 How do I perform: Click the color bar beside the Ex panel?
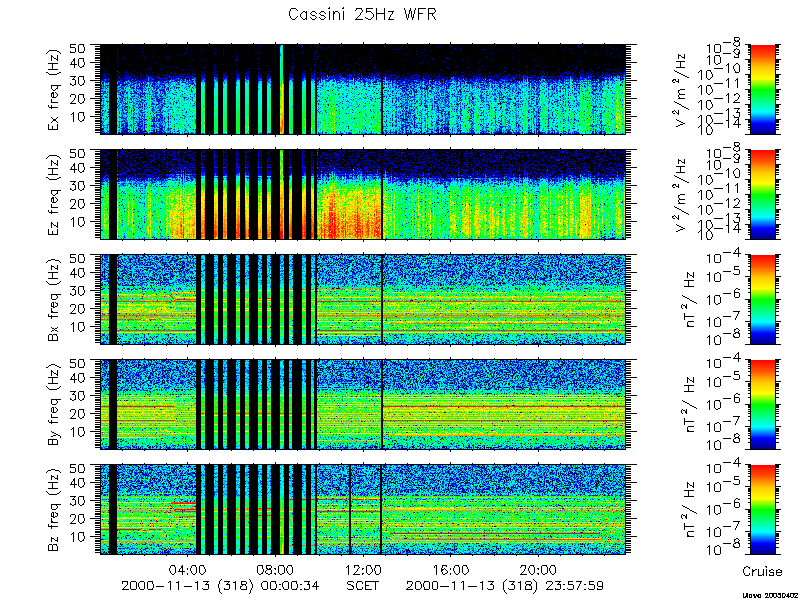tap(763, 89)
